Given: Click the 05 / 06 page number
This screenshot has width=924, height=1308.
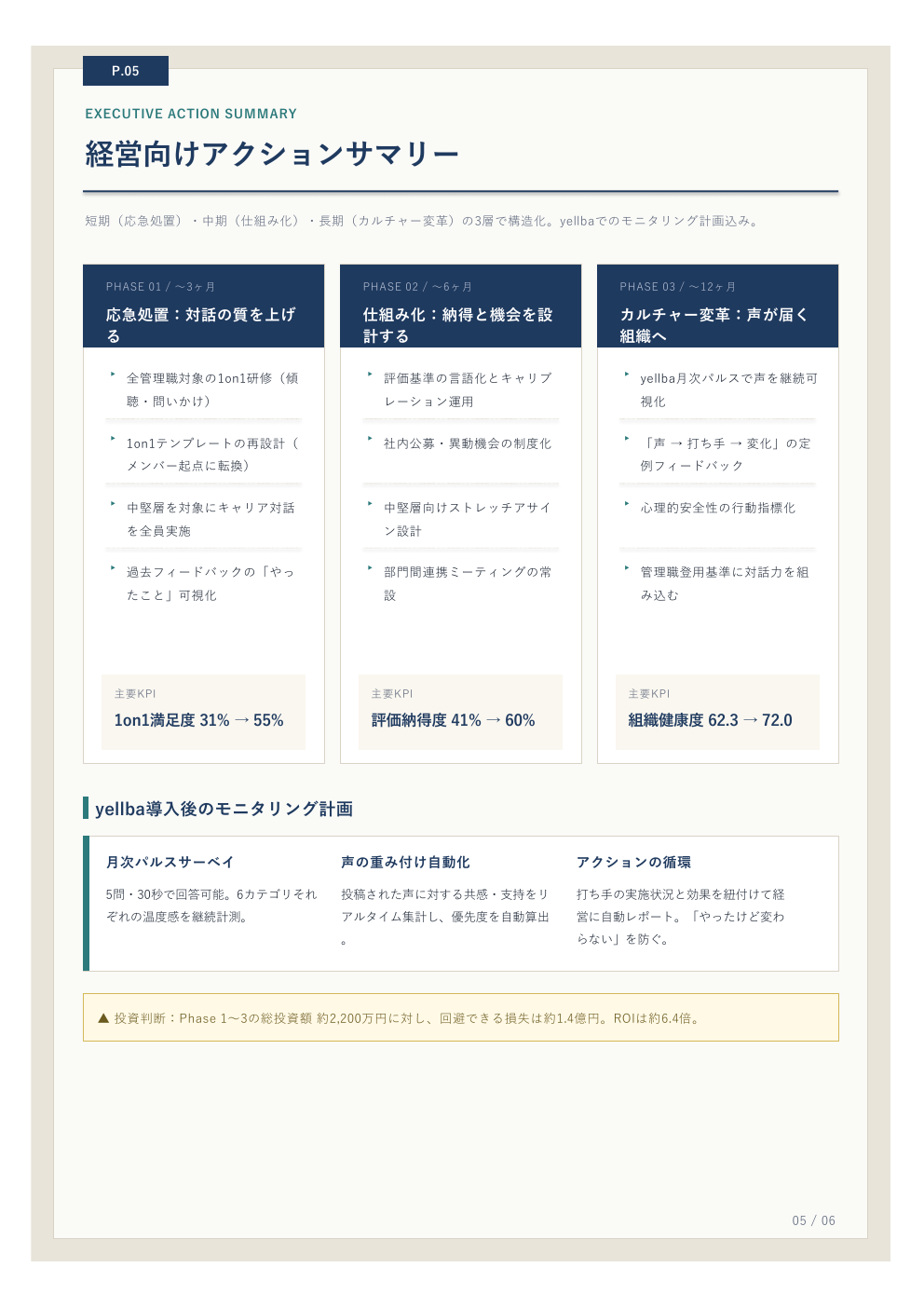Looking at the screenshot, I should point(814,1220).
